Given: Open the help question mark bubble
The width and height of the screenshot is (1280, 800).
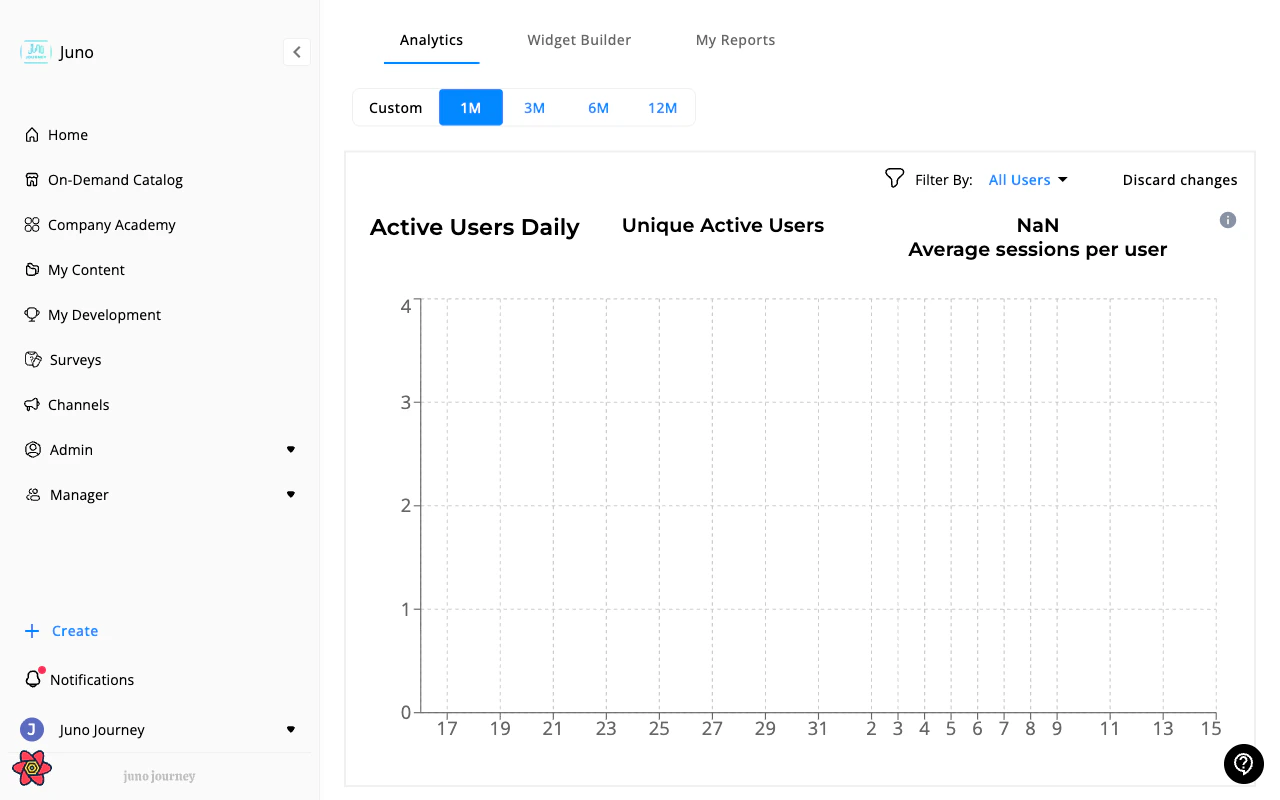Looking at the screenshot, I should tap(1243, 764).
